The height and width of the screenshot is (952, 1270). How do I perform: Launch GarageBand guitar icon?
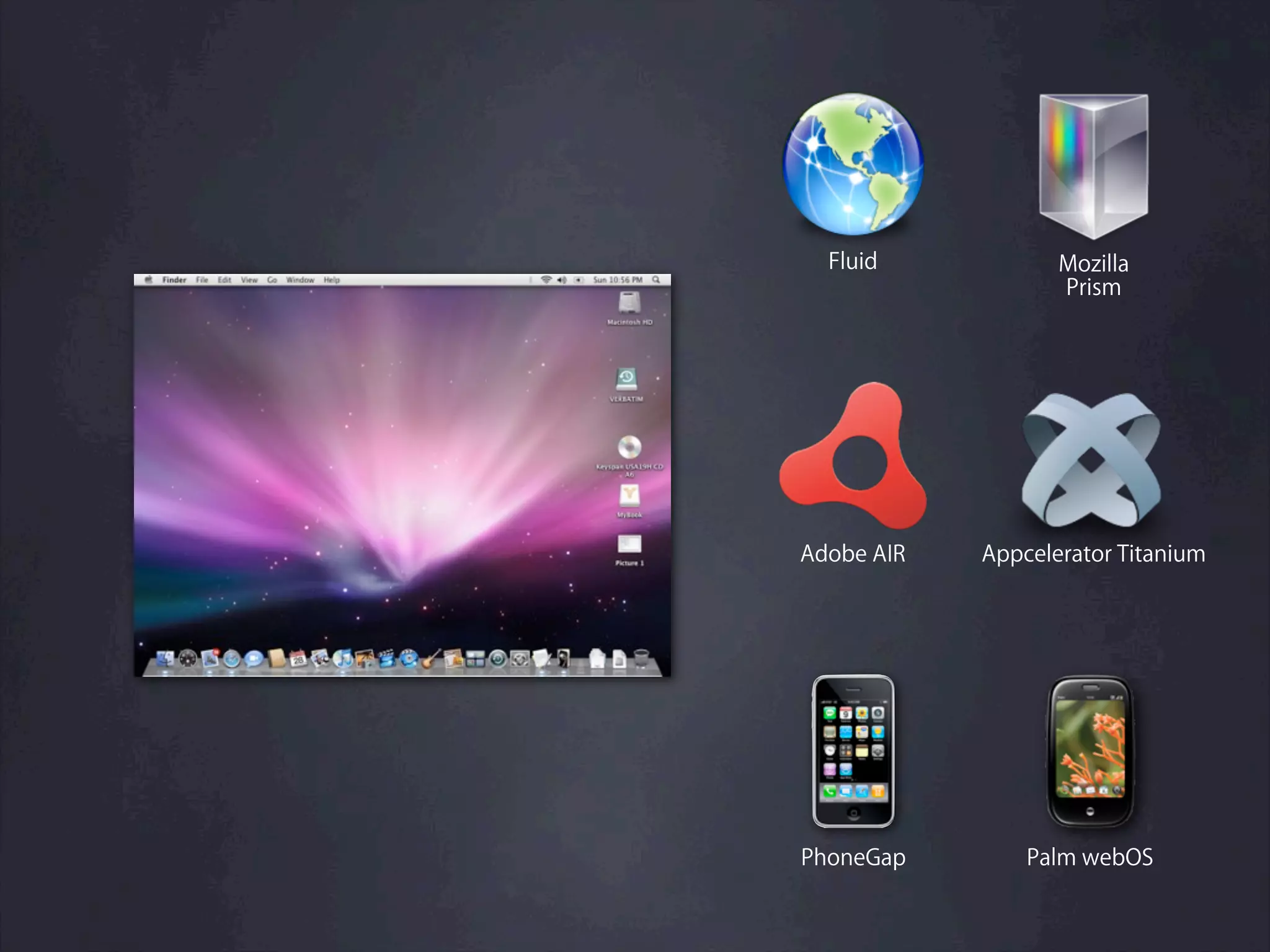(x=432, y=658)
